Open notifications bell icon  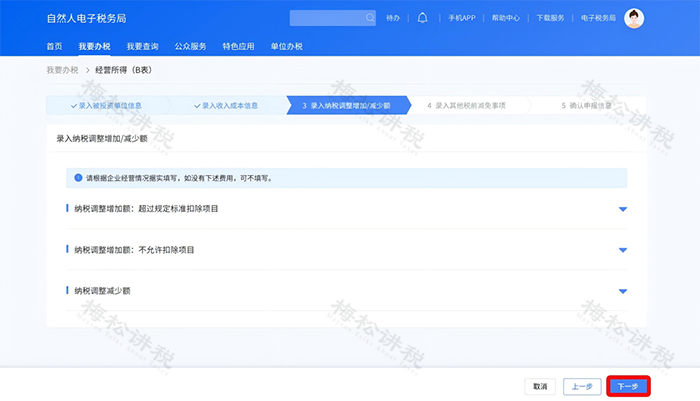point(422,18)
